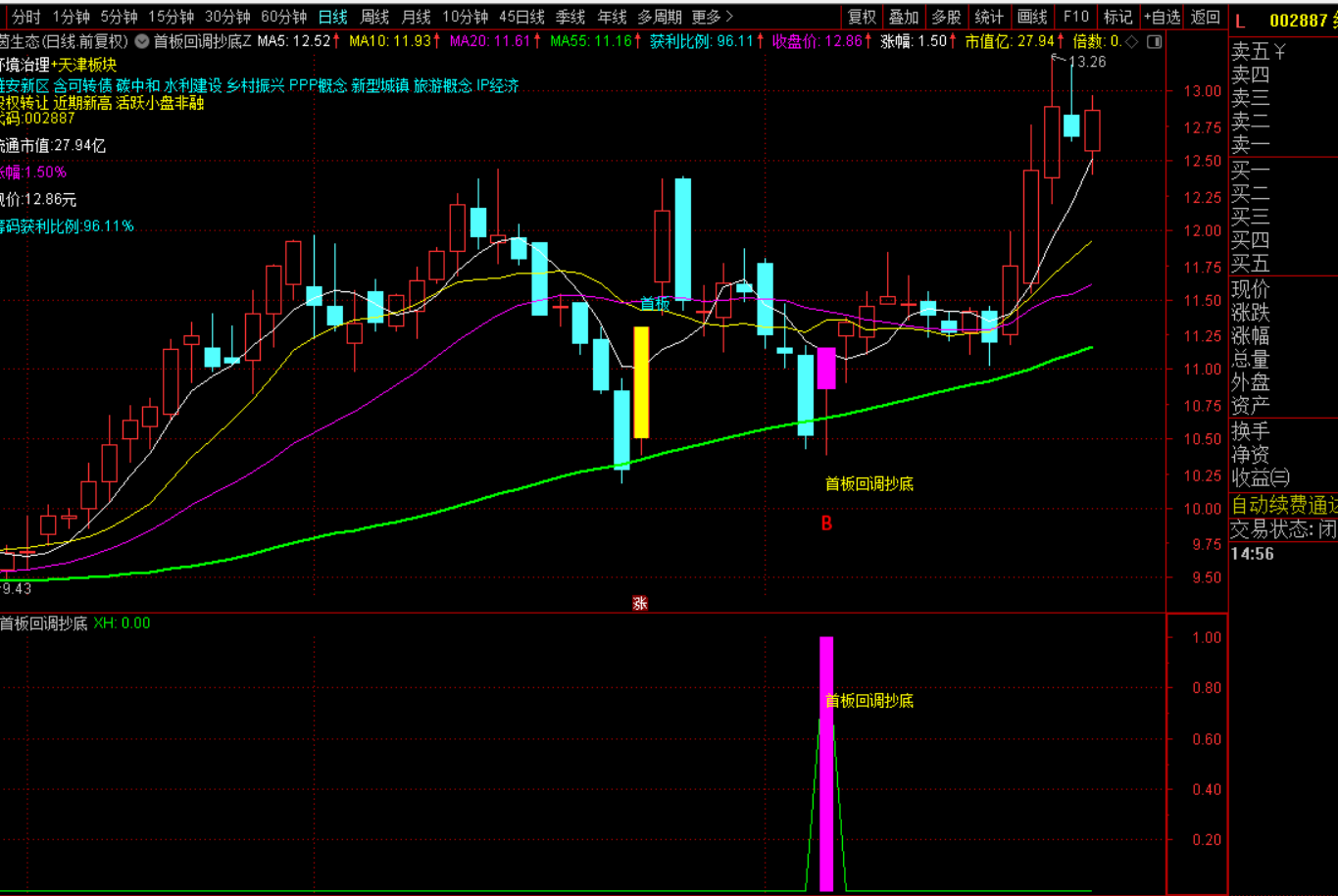Click the XH: 0.00 indicator value
This screenshot has width=1338, height=896.
tap(123, 623)
